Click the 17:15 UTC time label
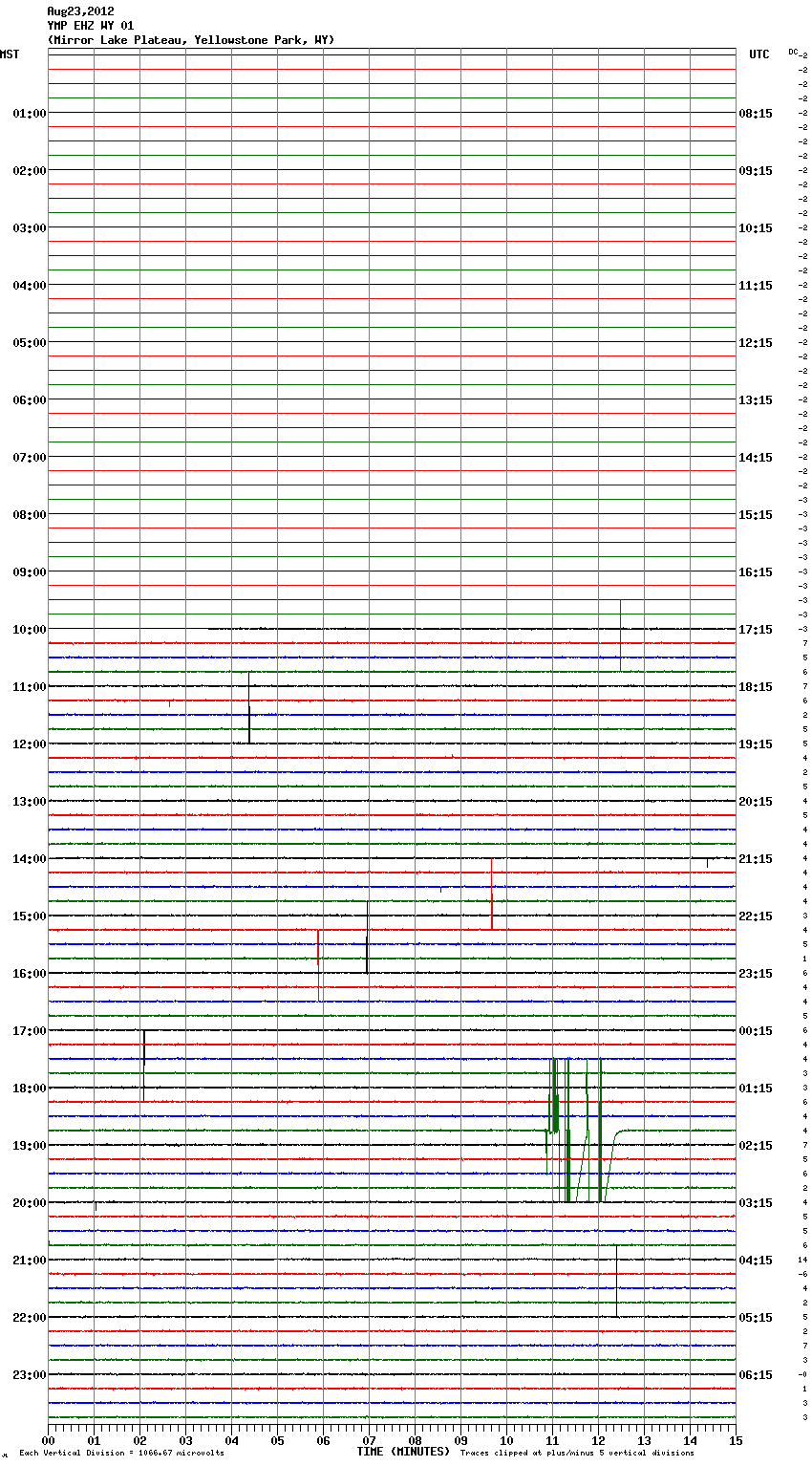 coord(756,630)
